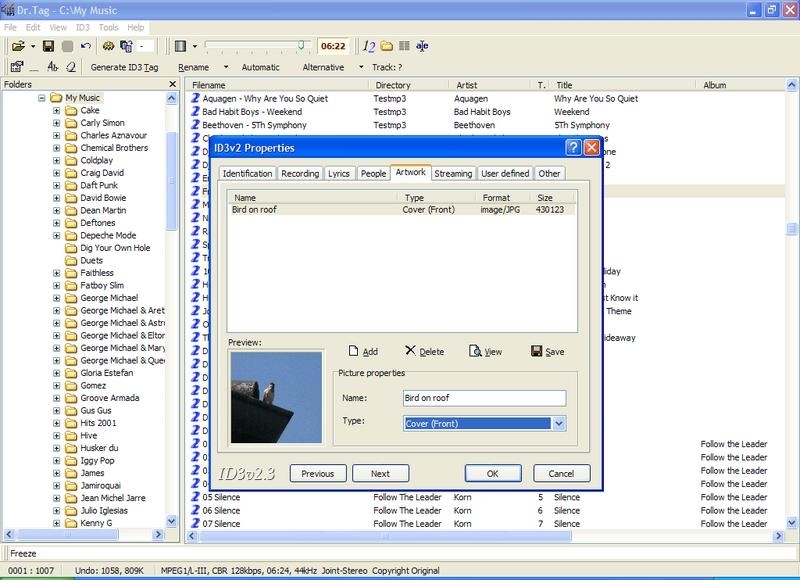The height and width of the screenshot is (580, 800).
Task: Click the yellow folder icon in right toolbar group
Action: pos(387,46)
